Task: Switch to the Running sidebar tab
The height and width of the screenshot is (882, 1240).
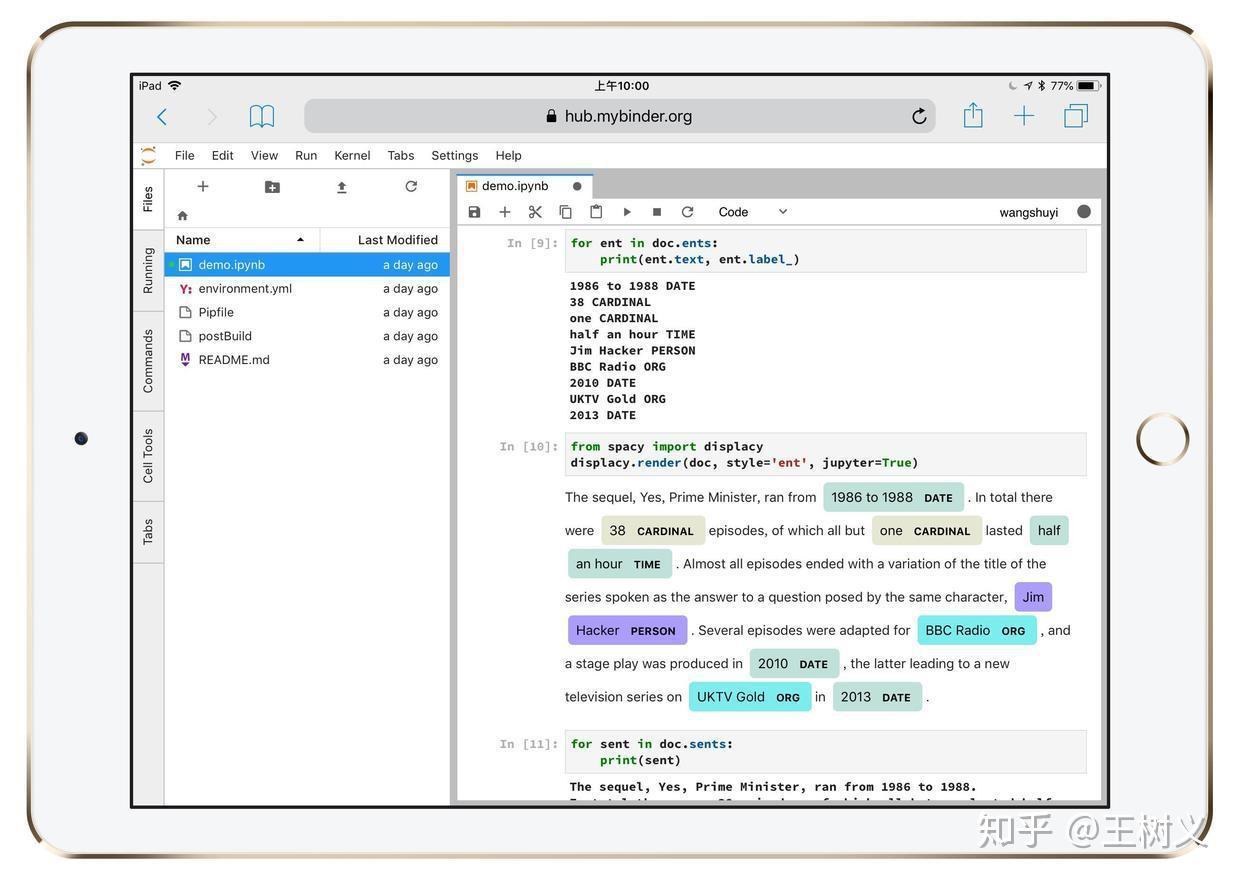Action: click(148, 270)
